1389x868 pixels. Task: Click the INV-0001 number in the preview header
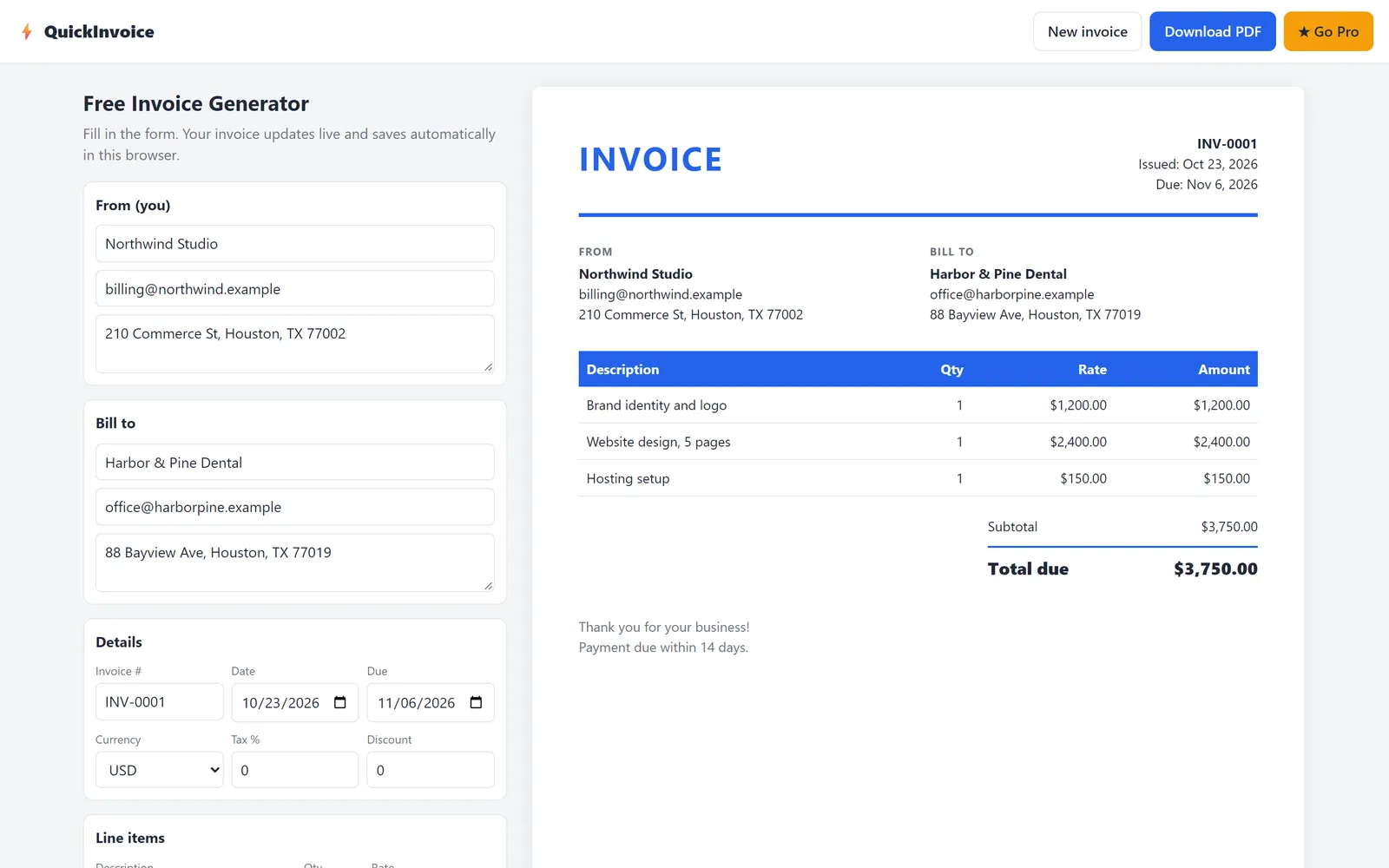click(1227, 143)
